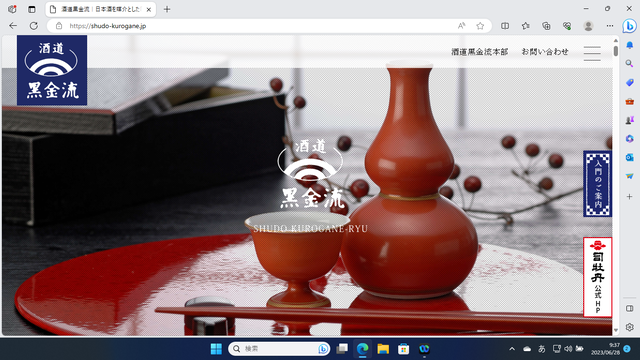Open the 司牡丹 公式HP banner link

tap(598, 277)
